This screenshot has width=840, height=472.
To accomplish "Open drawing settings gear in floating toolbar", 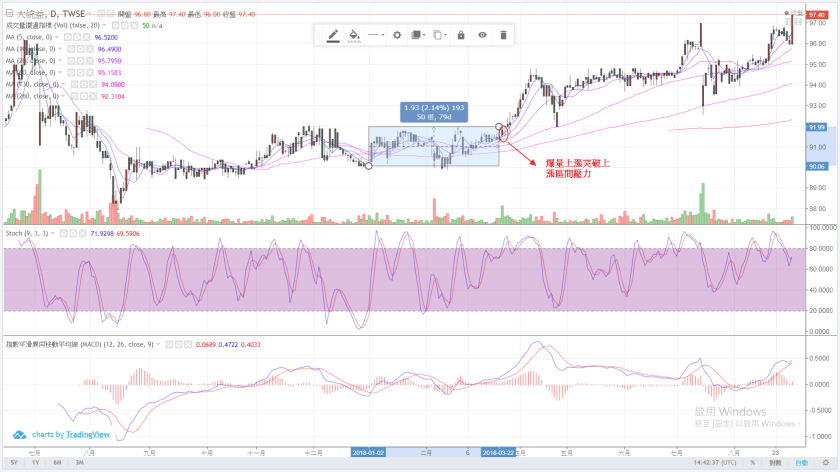I will pos(397,35).
